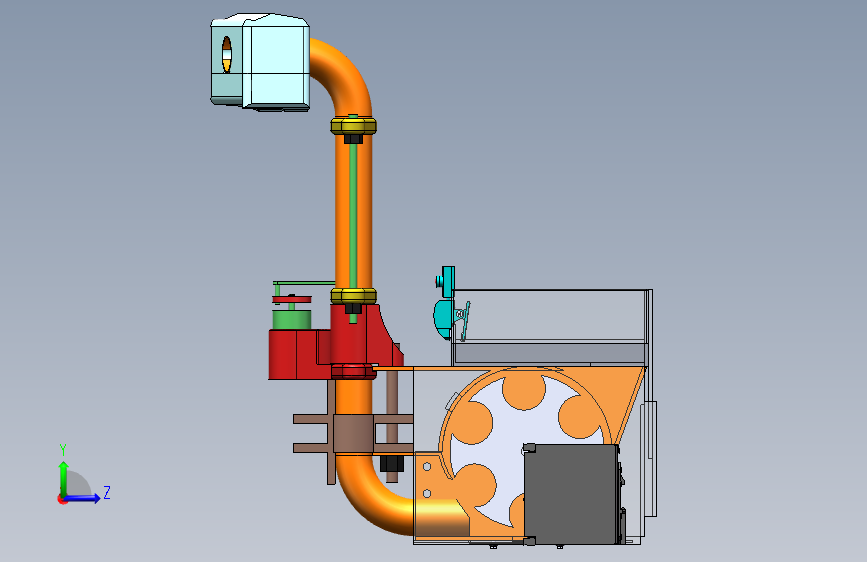Pick the oval opening on the light blue box

pyautogui.click(x=227, y=54)
